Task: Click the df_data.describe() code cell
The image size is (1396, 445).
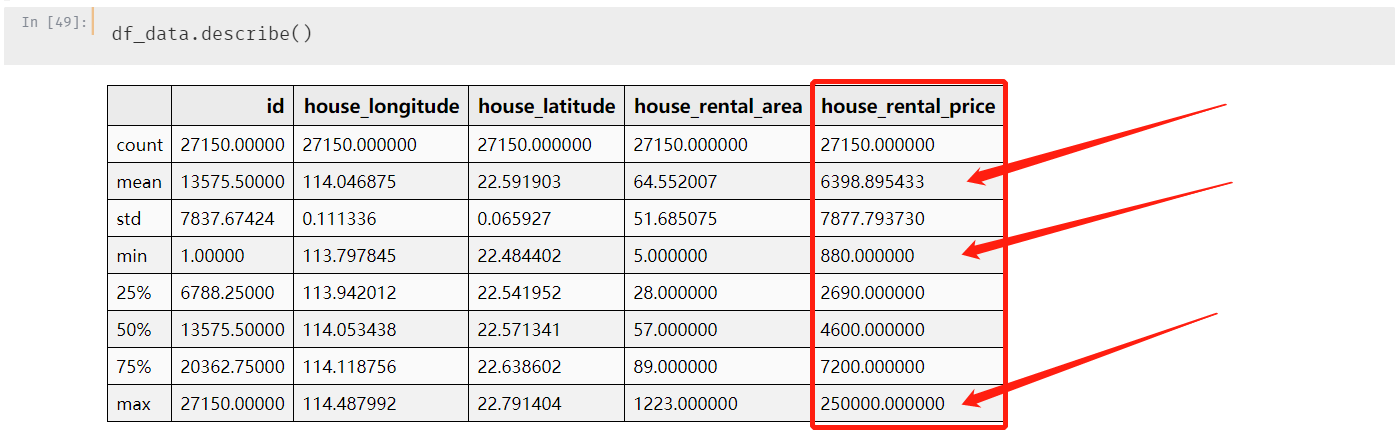Action: [x=212, y=34]
